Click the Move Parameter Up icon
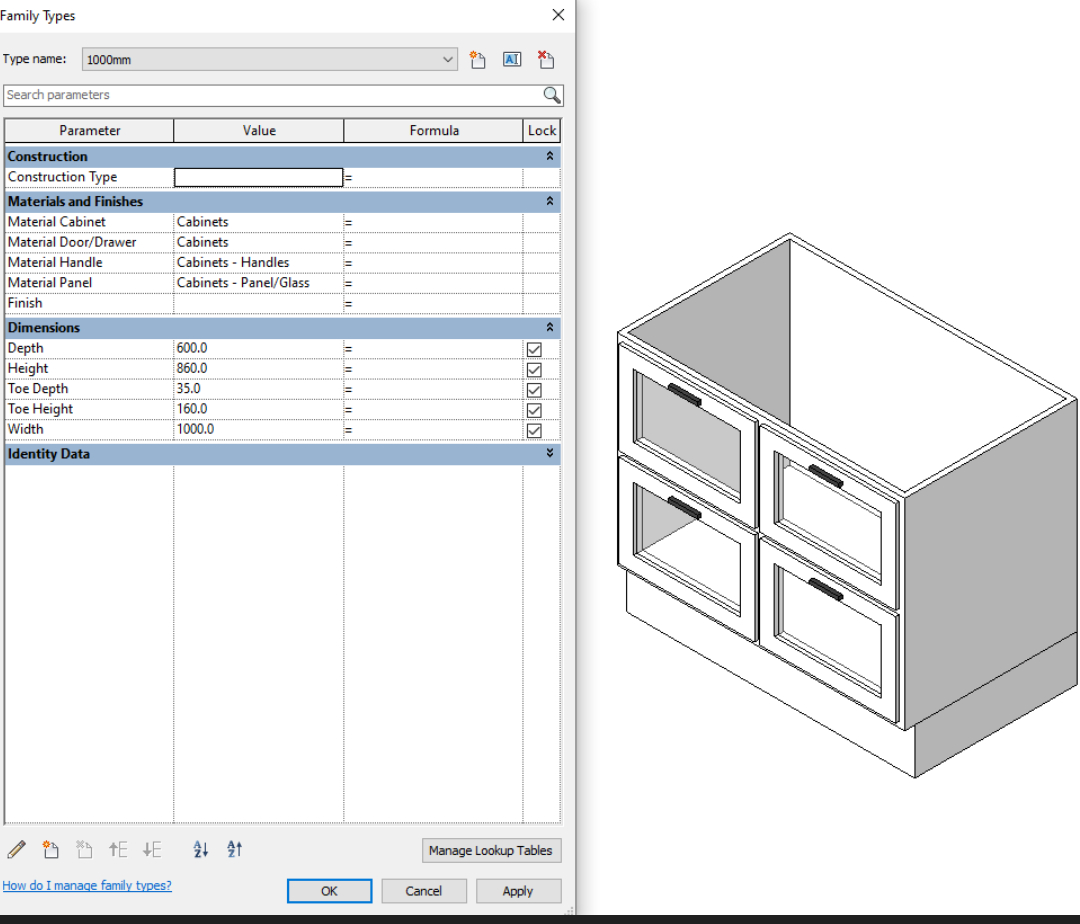This screenshot has height=924, width=1080. click(118, 850)
